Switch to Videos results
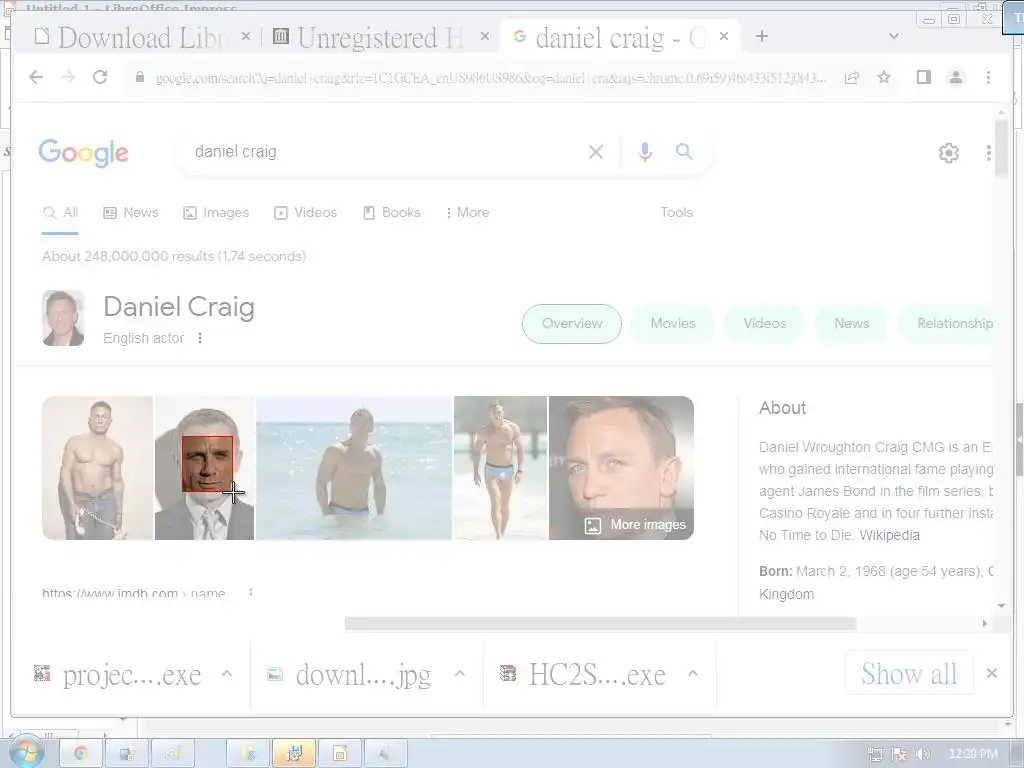The width and height of the screenshot is (1024, 768). click(306, 213)
